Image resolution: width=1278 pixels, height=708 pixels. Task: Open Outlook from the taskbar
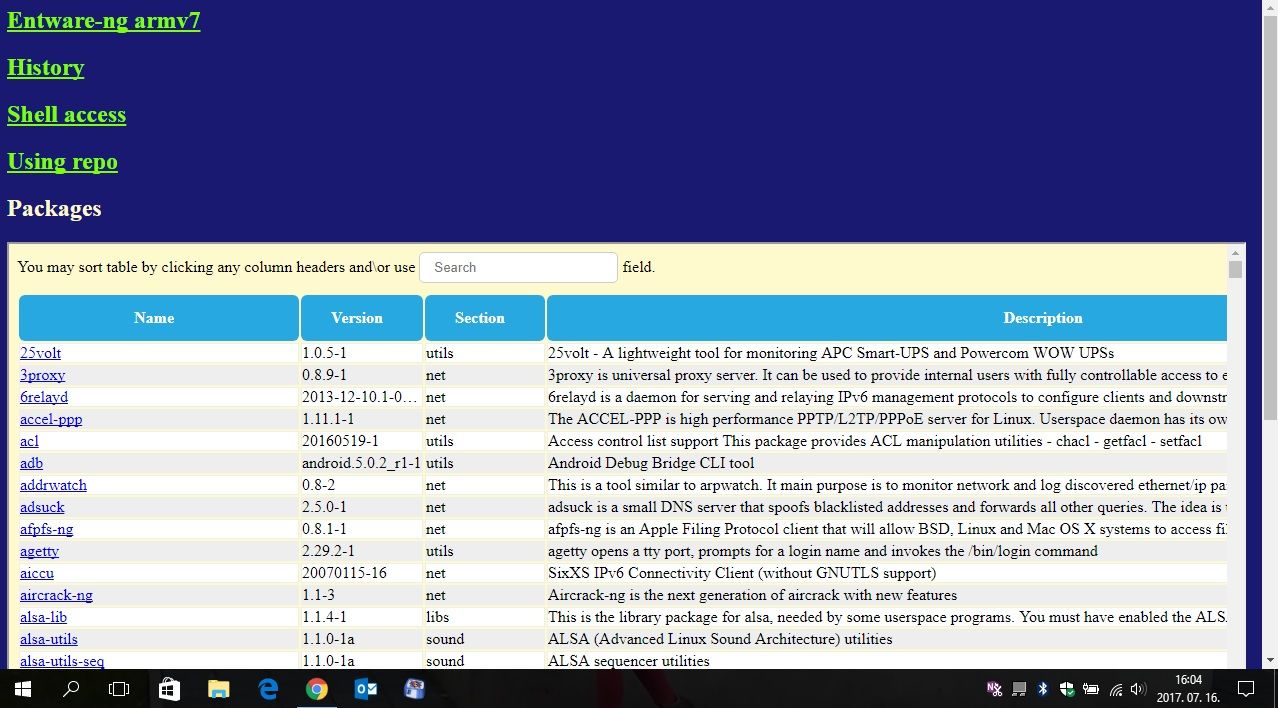click(x=365, y=689)
